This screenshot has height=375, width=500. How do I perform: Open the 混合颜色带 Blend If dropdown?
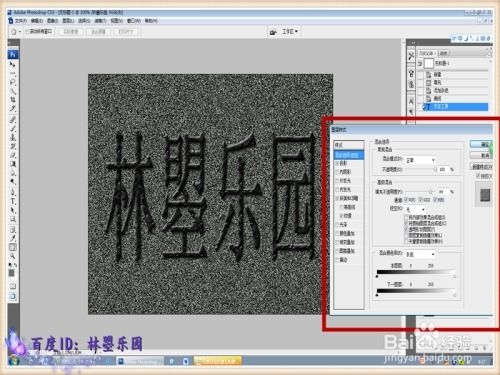click(x=420, y=254)
